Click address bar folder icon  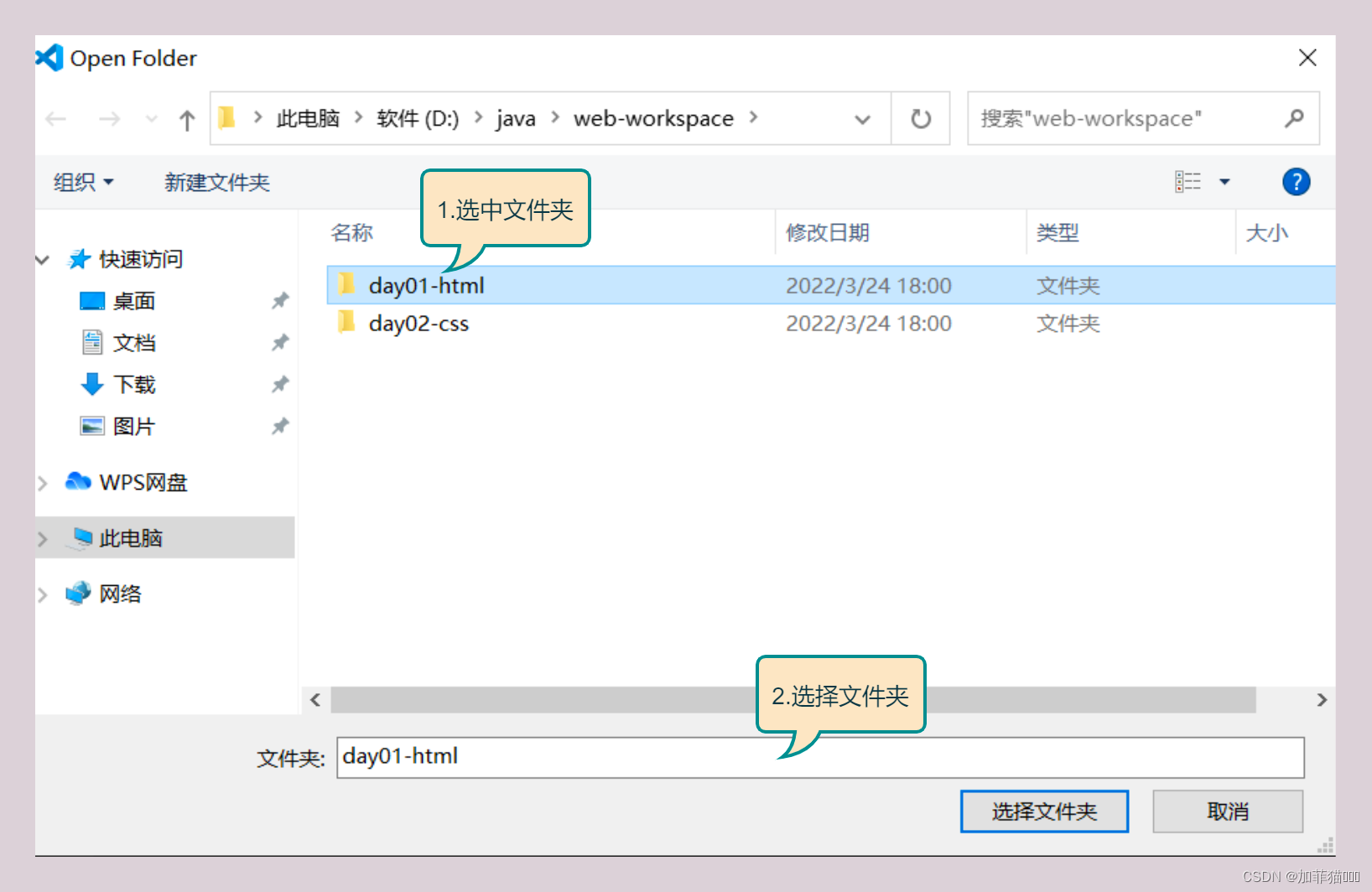[x=226, y=117]
